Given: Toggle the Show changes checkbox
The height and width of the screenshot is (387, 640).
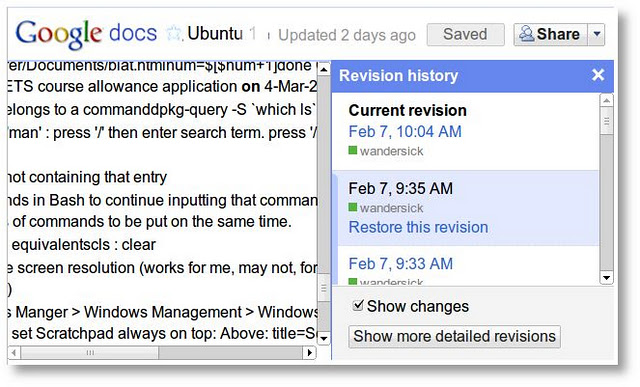Looking at the screenshot, I should [358, 305].
